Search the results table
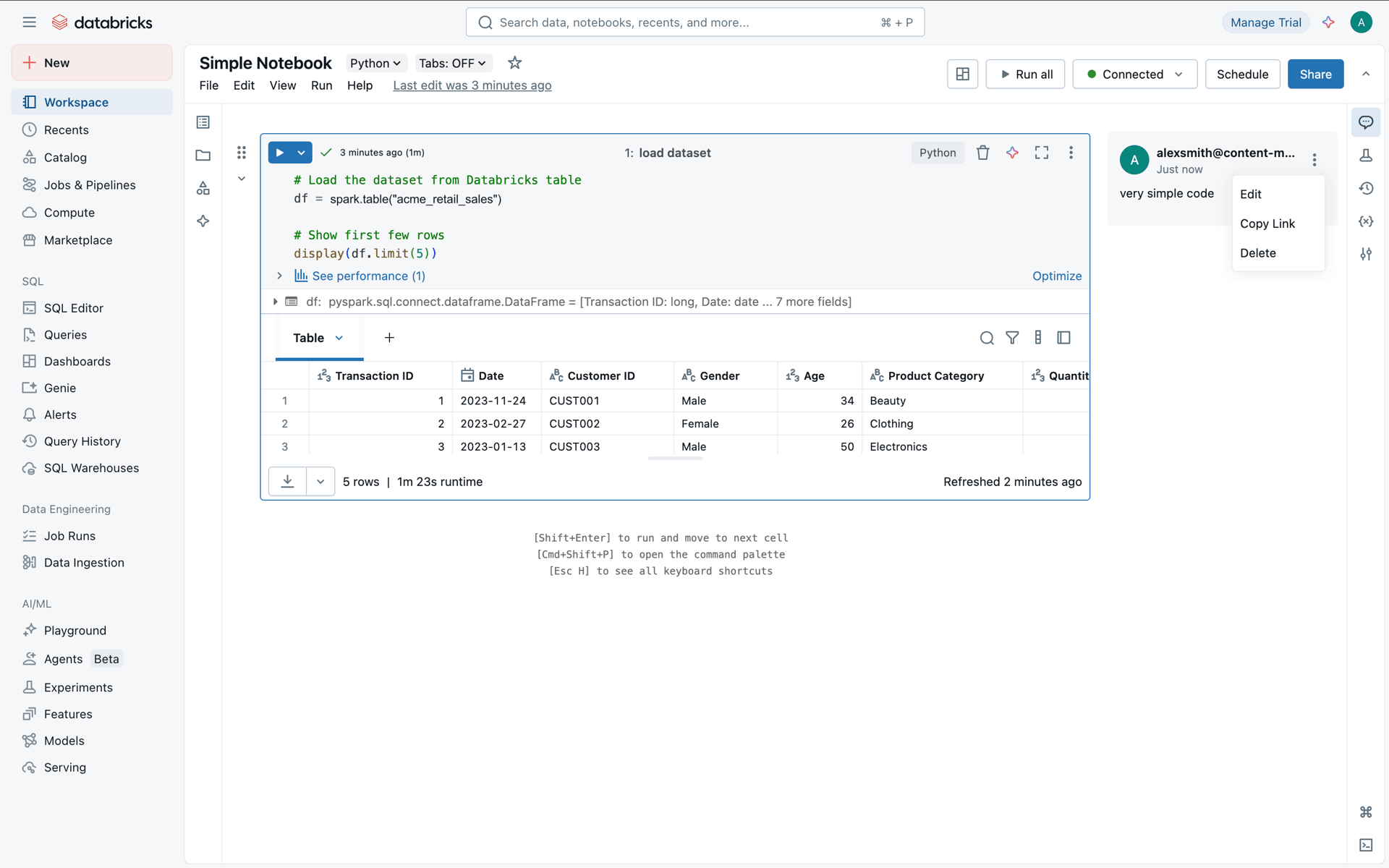The height and width of the screenshot is (868, 1389). pyautogui.click(x=987, y=338)
